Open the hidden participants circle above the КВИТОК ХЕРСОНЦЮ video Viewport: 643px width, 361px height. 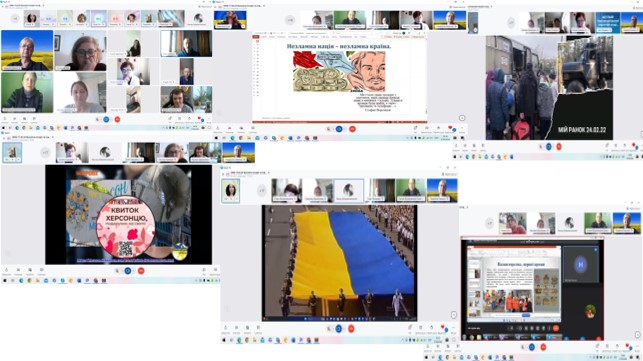point(45,153)
